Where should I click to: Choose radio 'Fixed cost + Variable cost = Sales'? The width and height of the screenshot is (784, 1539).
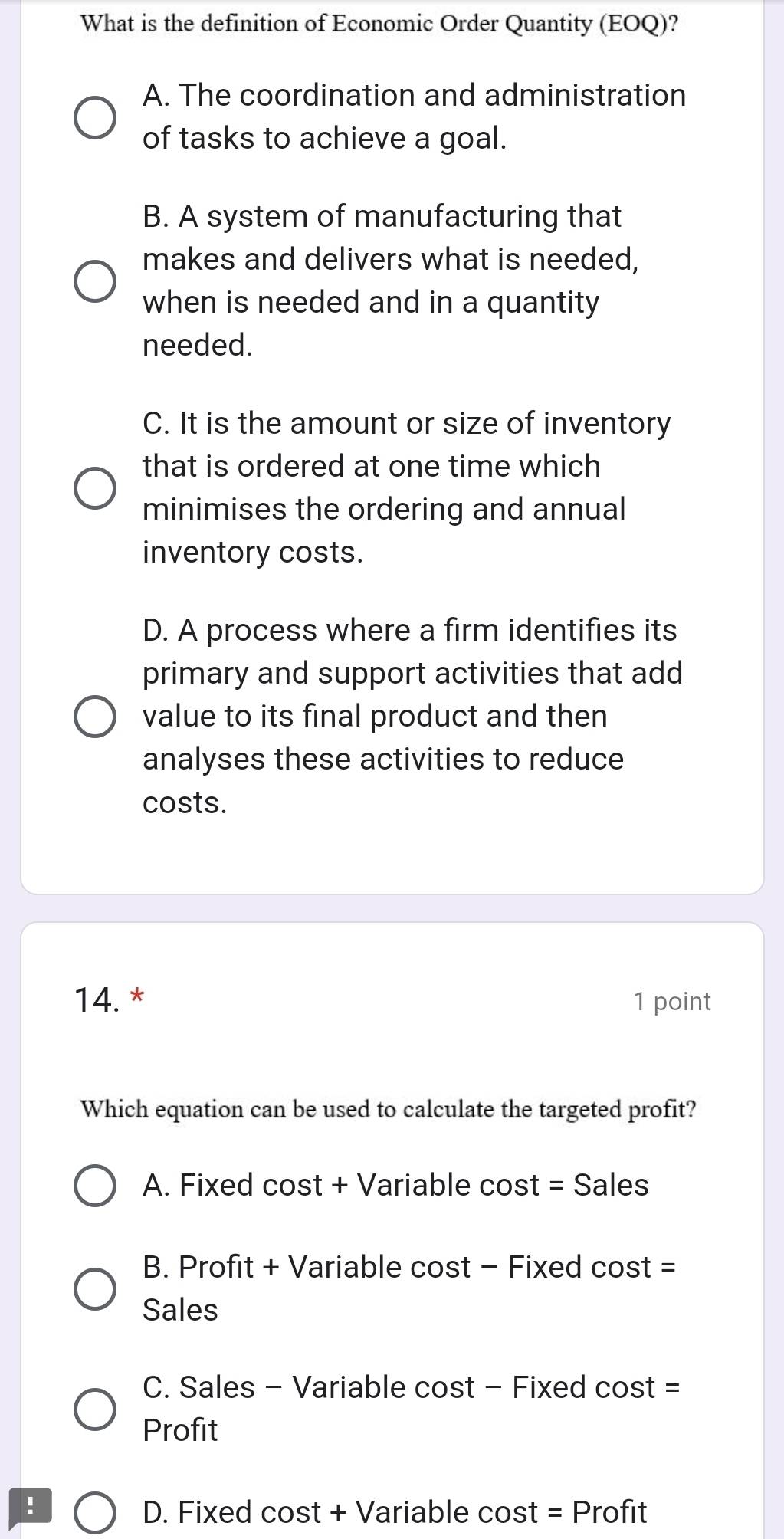(x=95, y=1185)
